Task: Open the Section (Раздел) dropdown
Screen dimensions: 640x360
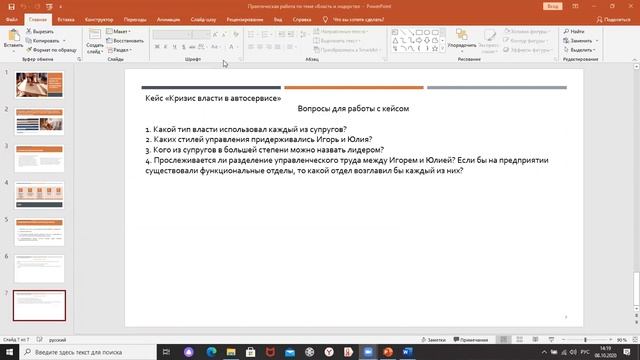Action: pyautogui.click(x=120, y=50)
